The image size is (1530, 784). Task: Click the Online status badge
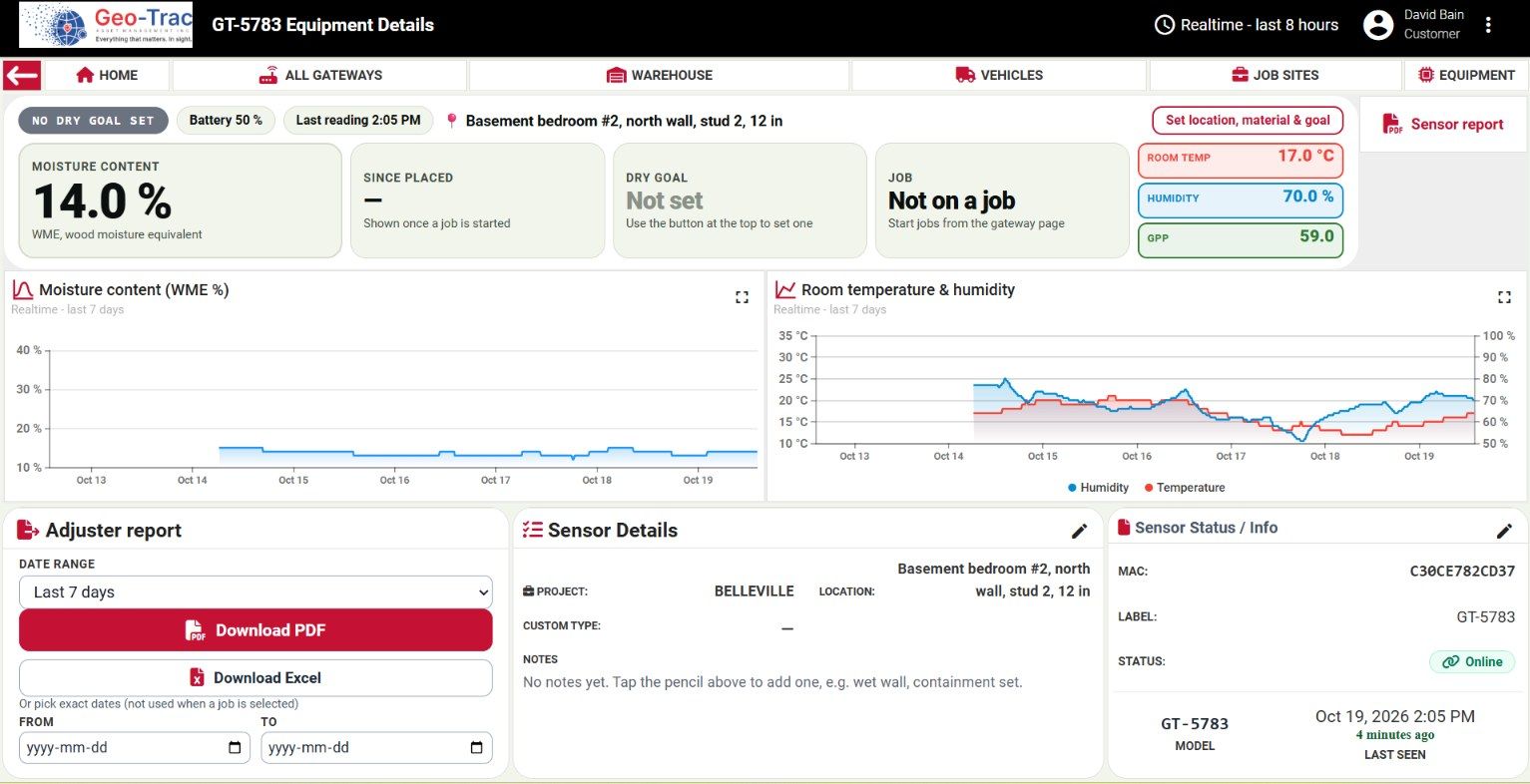click(x=1472, y=661)
